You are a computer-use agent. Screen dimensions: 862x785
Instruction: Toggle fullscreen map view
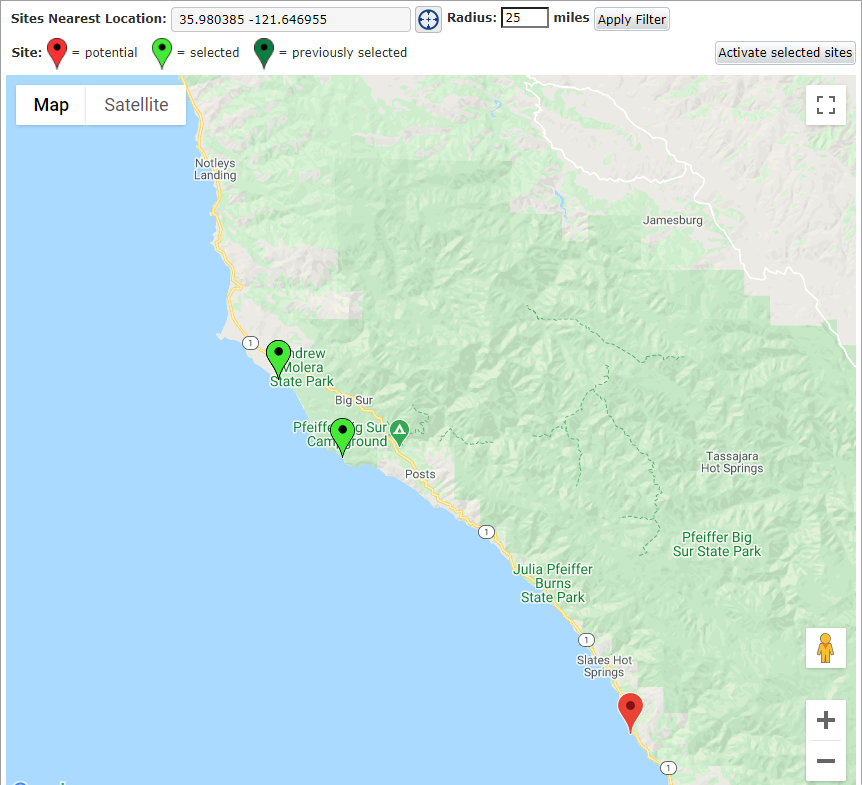click(825, 105)
